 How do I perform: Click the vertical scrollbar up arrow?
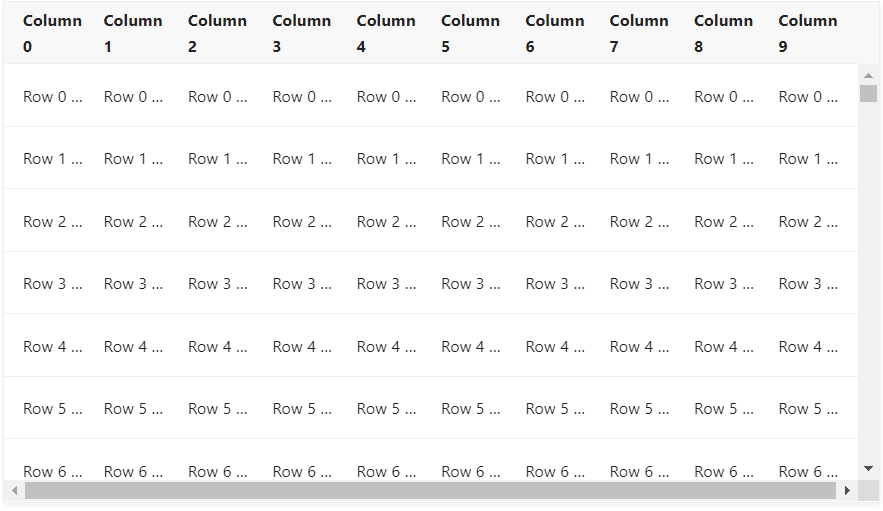click(x=868, y=75)
